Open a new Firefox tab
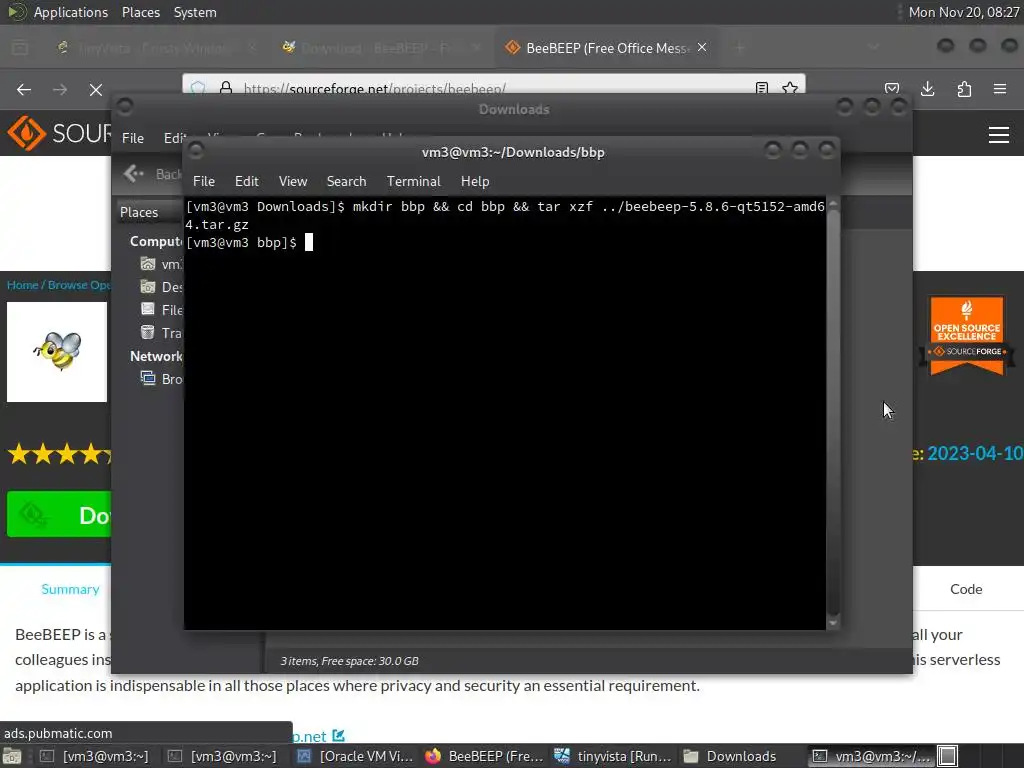This screenshot has width=1024, height=768. tap(739, 48)
